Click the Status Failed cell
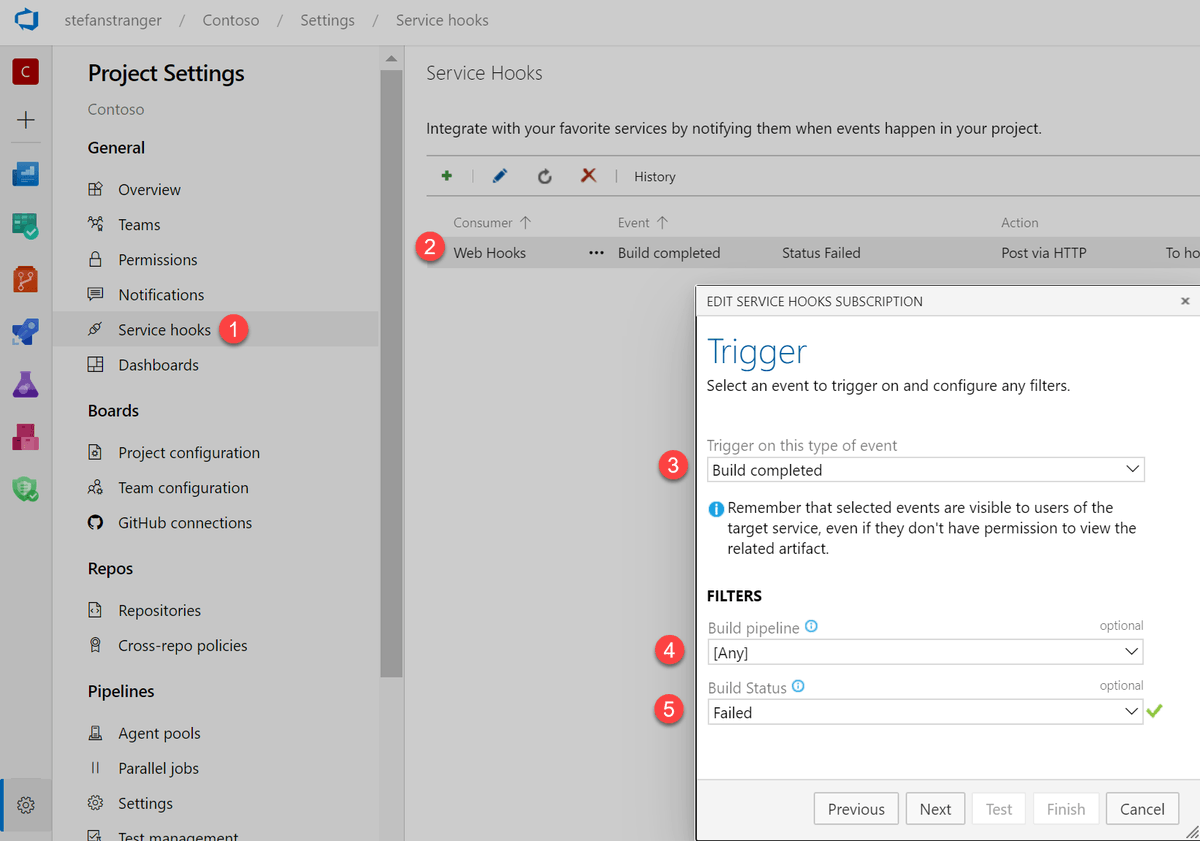The image size is (1200, 841). (x=821, y=253)
